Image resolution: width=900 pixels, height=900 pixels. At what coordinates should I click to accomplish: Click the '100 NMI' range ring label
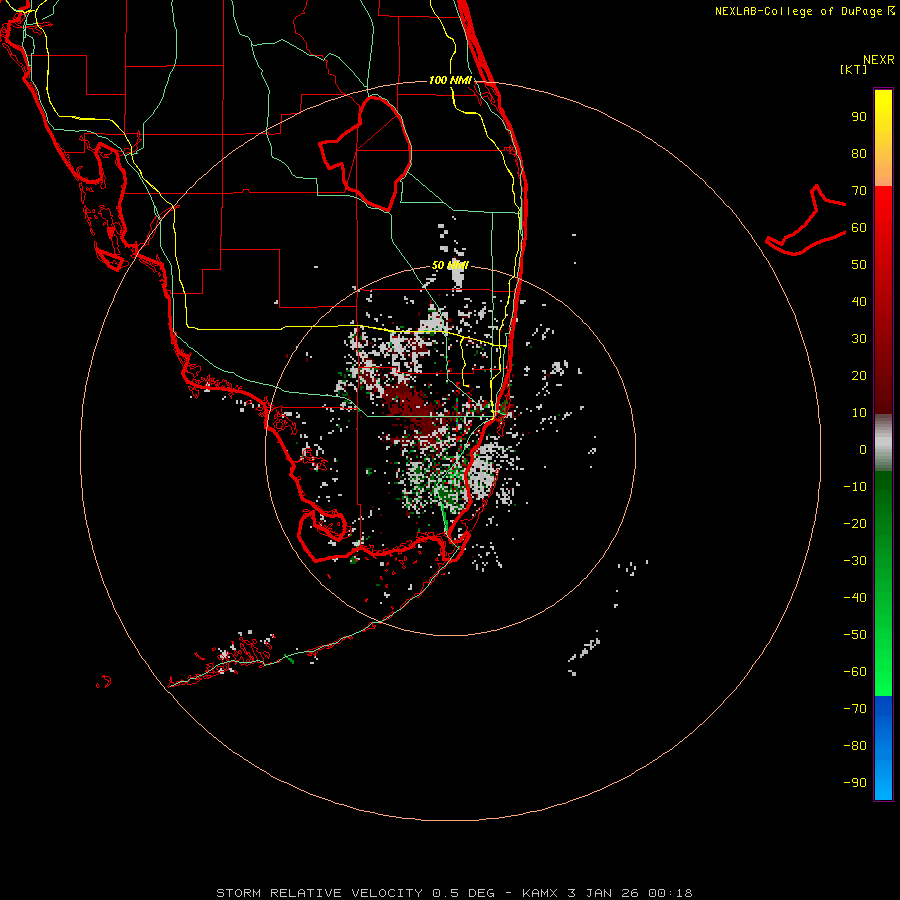click(450, 80)
